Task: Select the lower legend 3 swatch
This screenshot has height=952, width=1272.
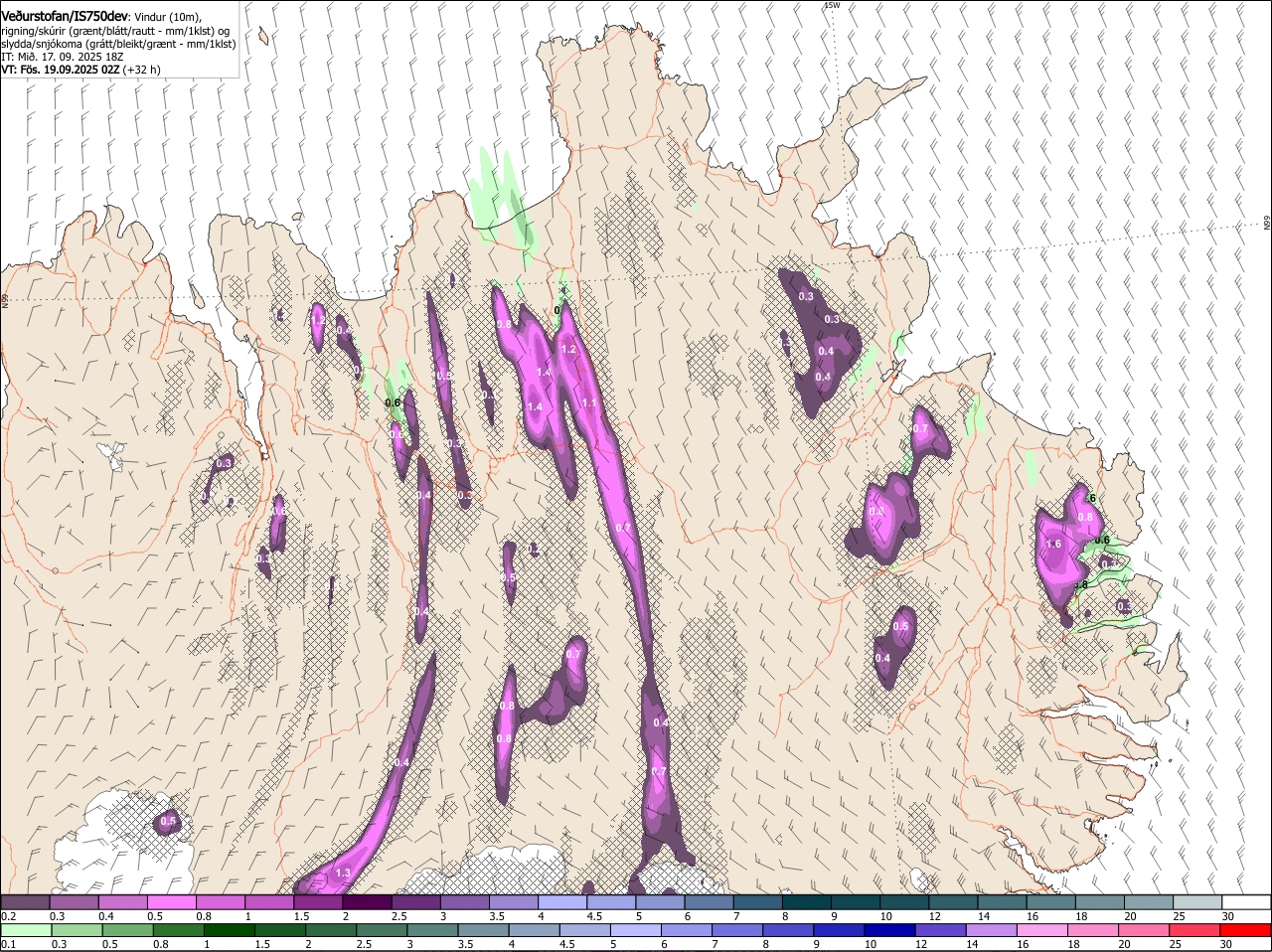Action: (x=432, y=930)
